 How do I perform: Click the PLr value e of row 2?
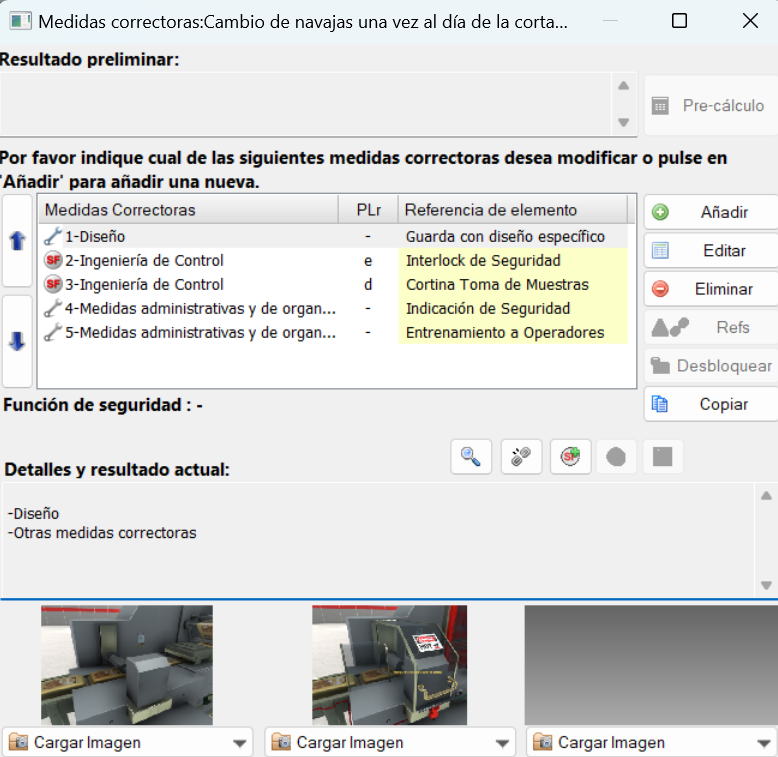pos(368,260)
